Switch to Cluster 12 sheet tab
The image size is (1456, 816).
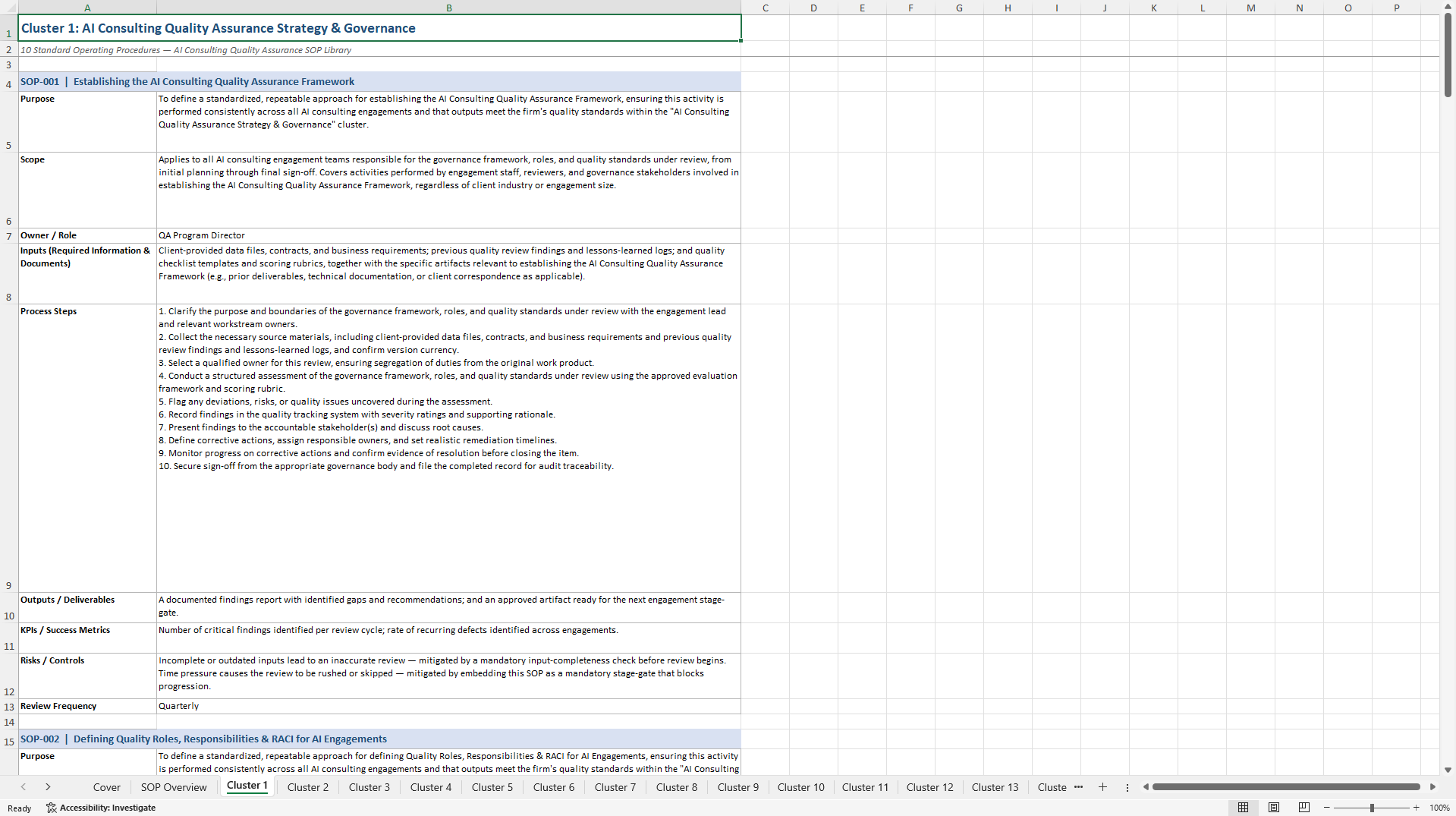930,787
